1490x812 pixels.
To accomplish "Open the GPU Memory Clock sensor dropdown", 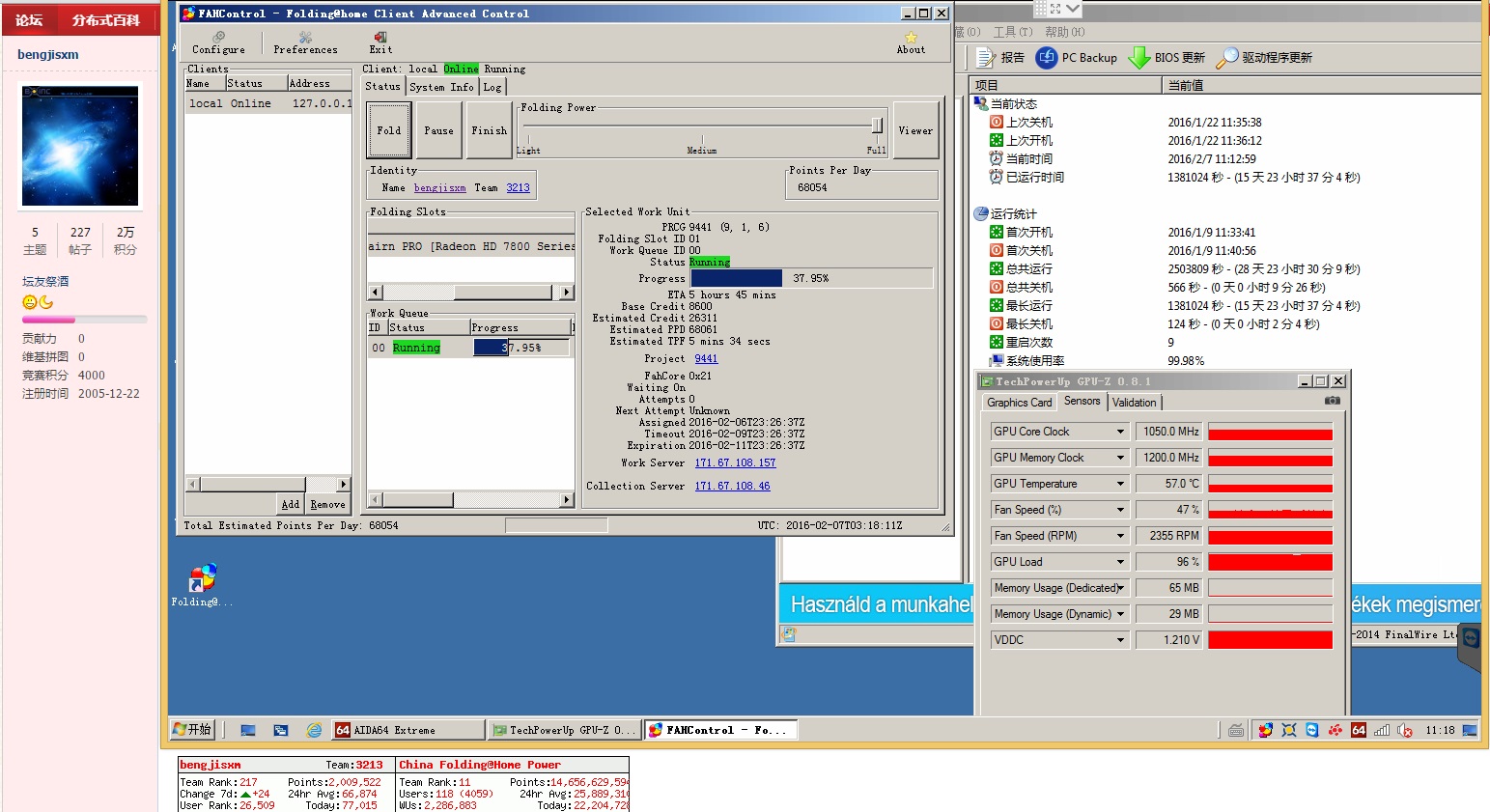I will coord(1121,458).
